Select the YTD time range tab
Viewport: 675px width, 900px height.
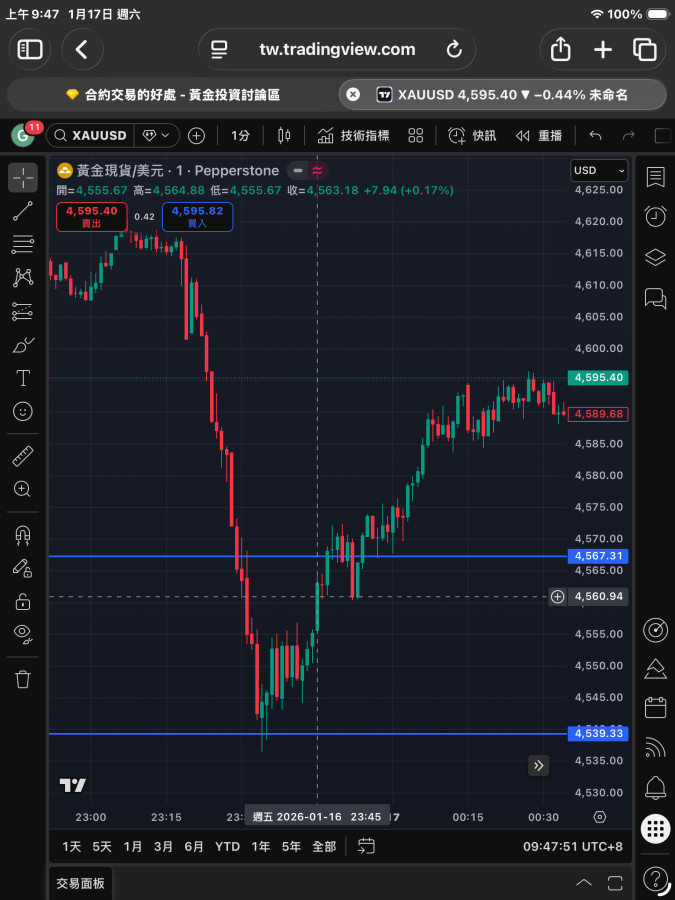(x=227, y=846)
